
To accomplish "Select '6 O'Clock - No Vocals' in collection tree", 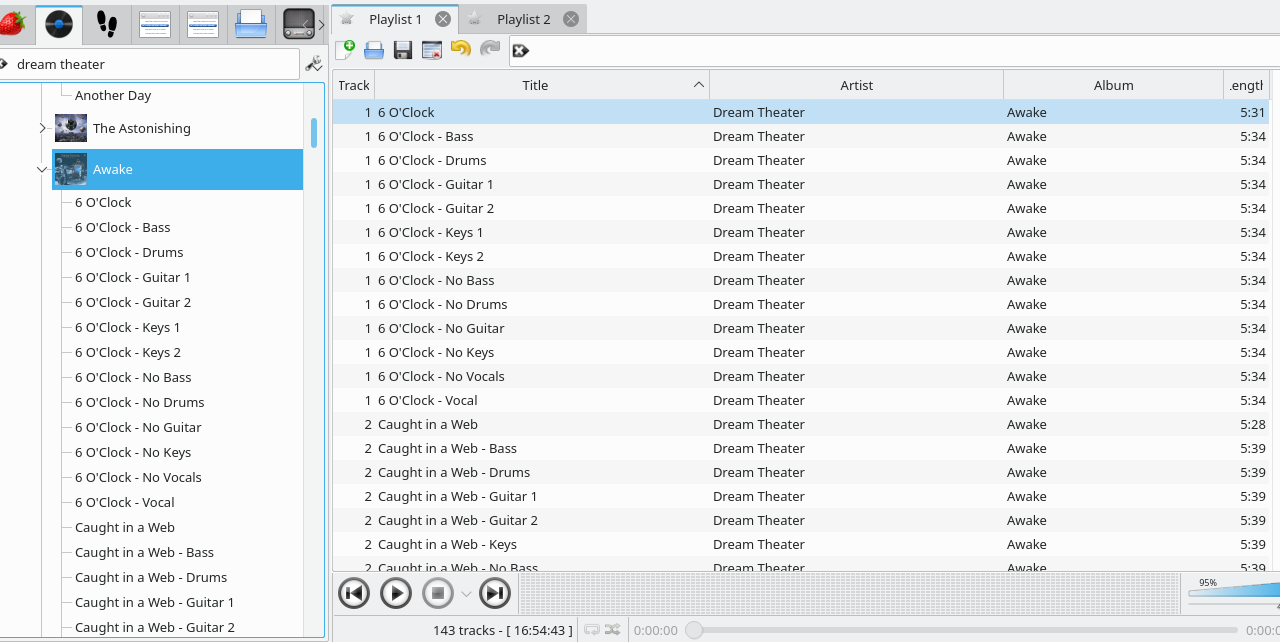I will click(138, 477).
